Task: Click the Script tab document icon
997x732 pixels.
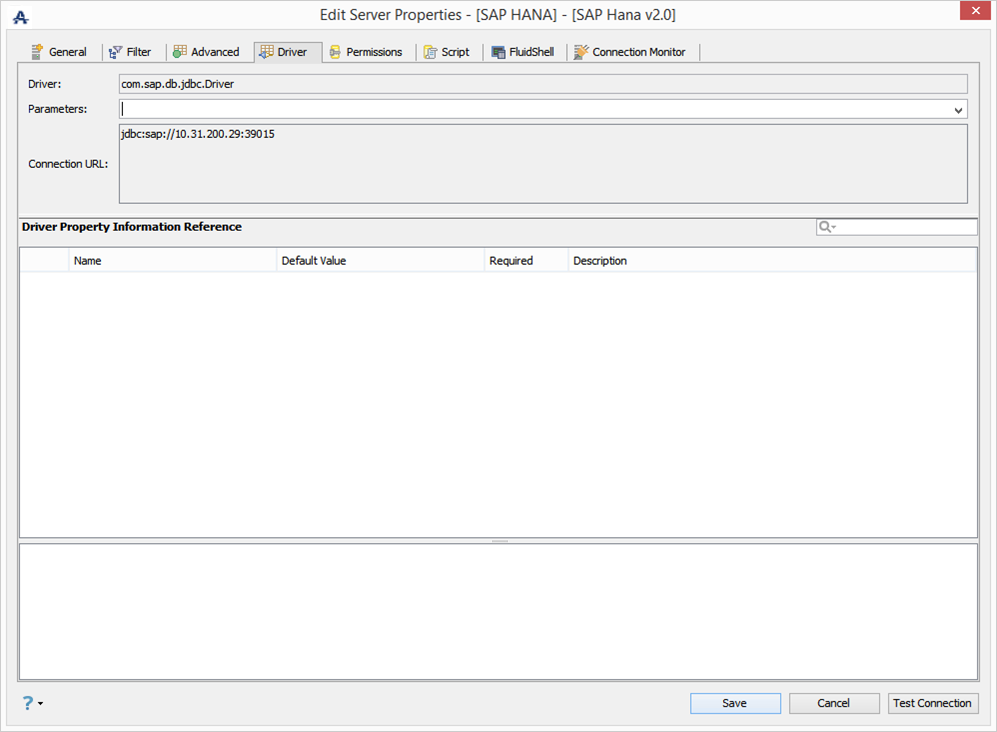Action: (430, 52)
